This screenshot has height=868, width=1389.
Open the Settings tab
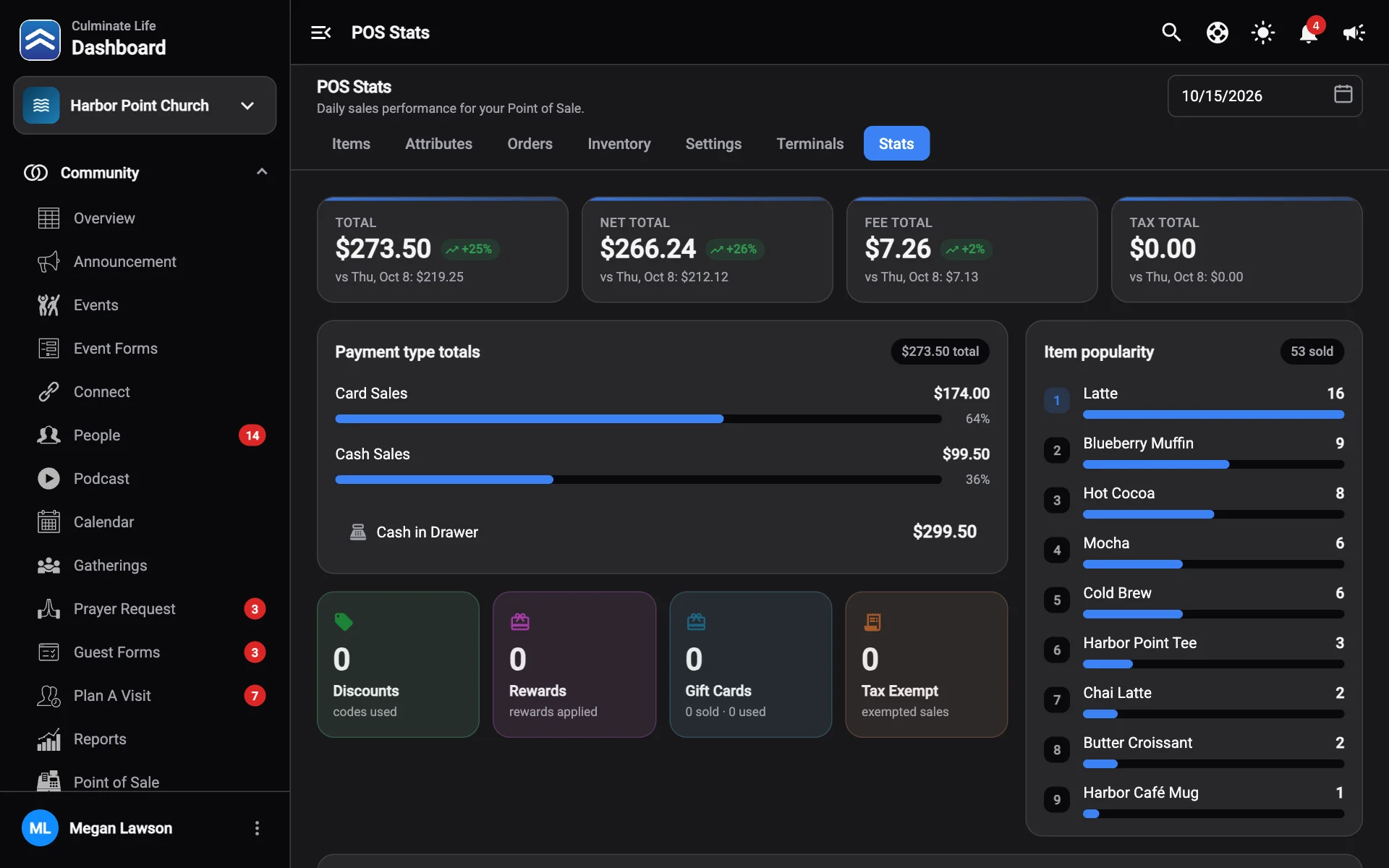click(x=713, y=144)
